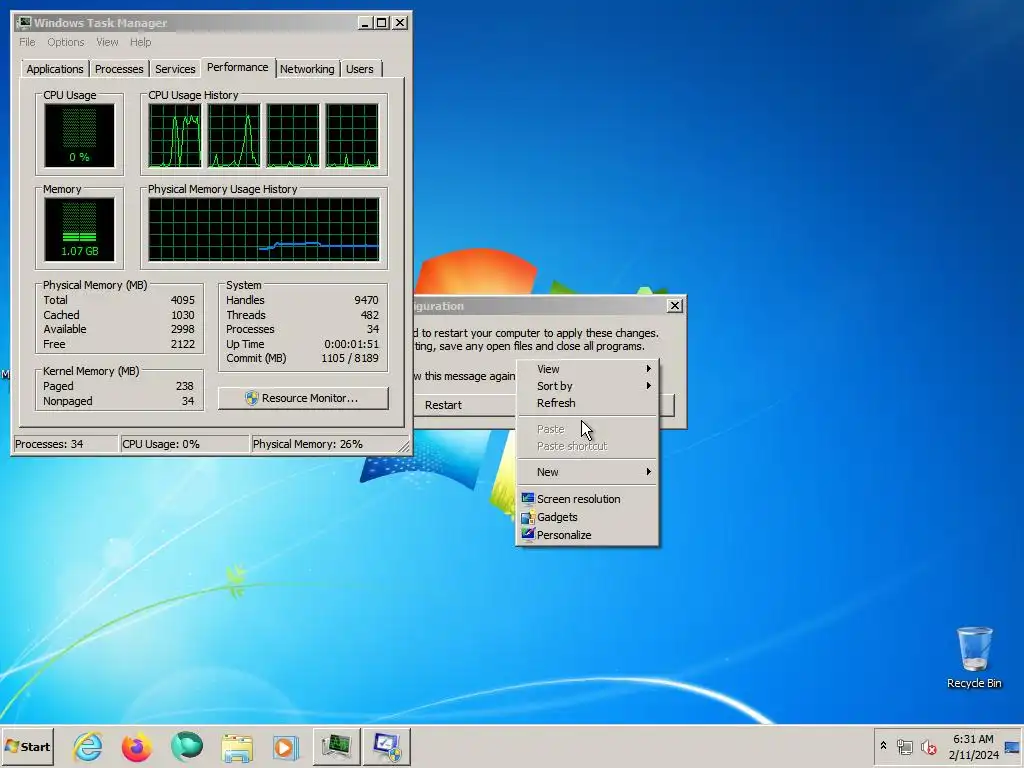Open the Start menu
The image size is (1024, 768).
[27, 746]
